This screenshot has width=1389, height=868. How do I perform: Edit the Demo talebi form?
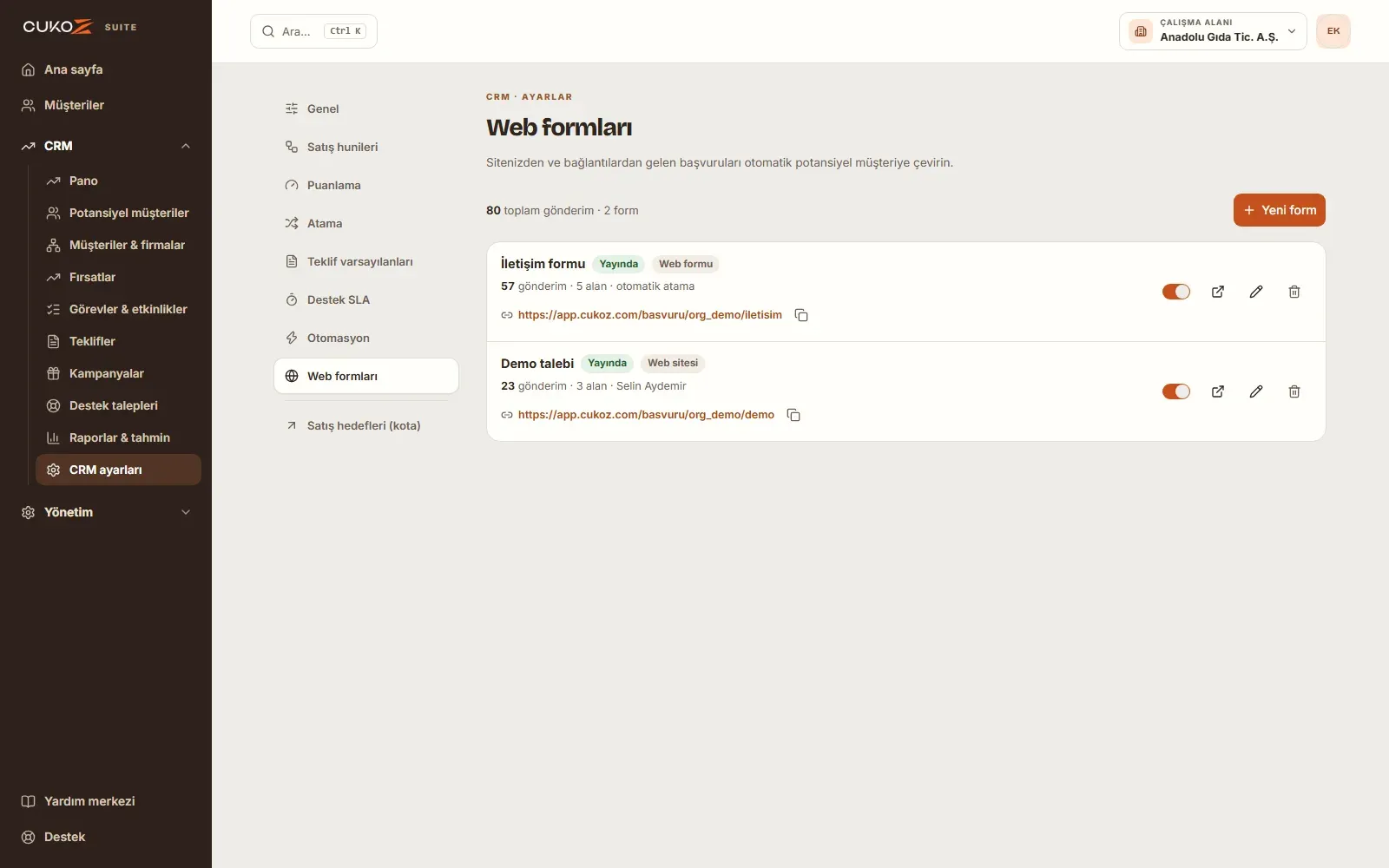pos(1256,391)
